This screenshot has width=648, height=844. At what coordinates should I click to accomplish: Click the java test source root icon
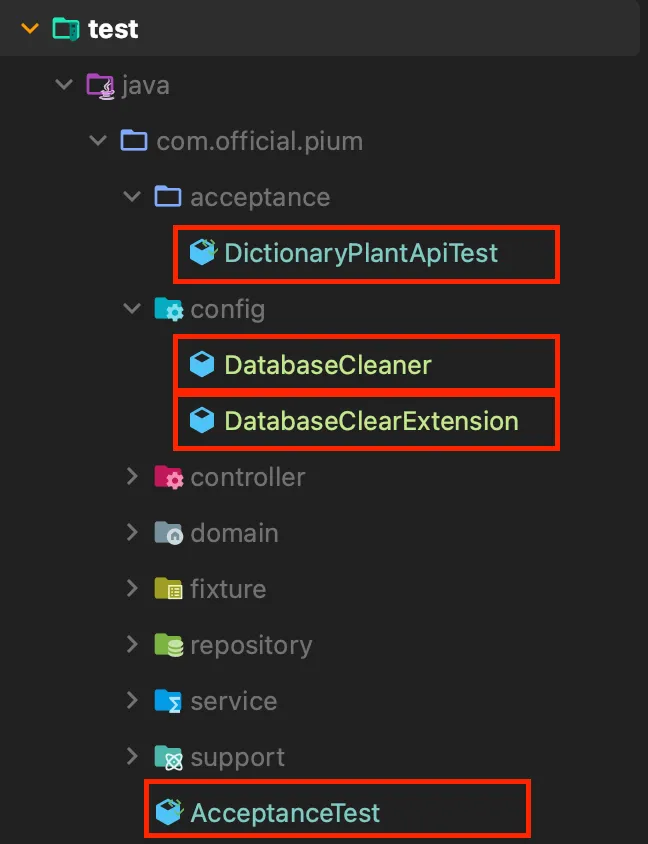[100, 85]
